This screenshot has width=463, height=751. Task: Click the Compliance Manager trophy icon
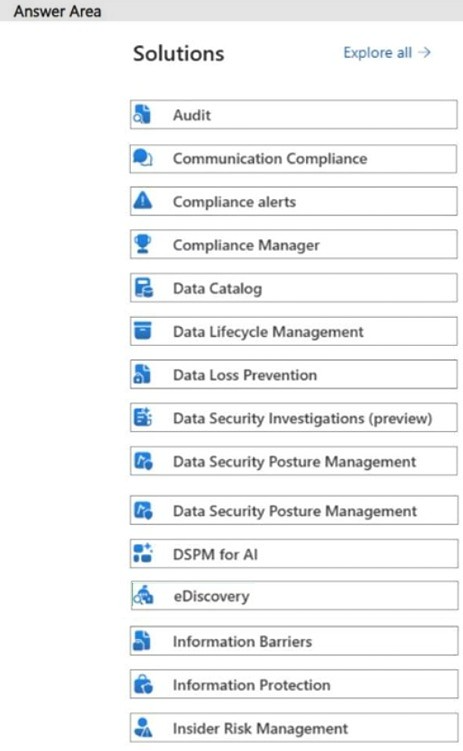[143, 244]
